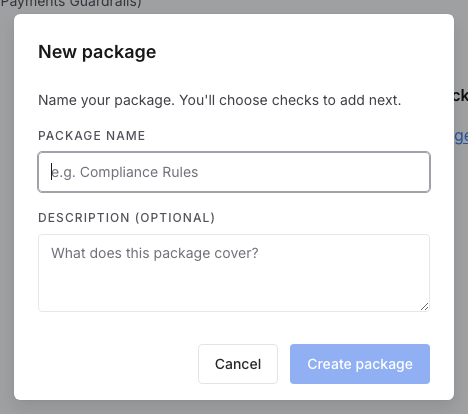
Task: Click the bold cut-off text right of dialog
Action: (x=461, y=96)
